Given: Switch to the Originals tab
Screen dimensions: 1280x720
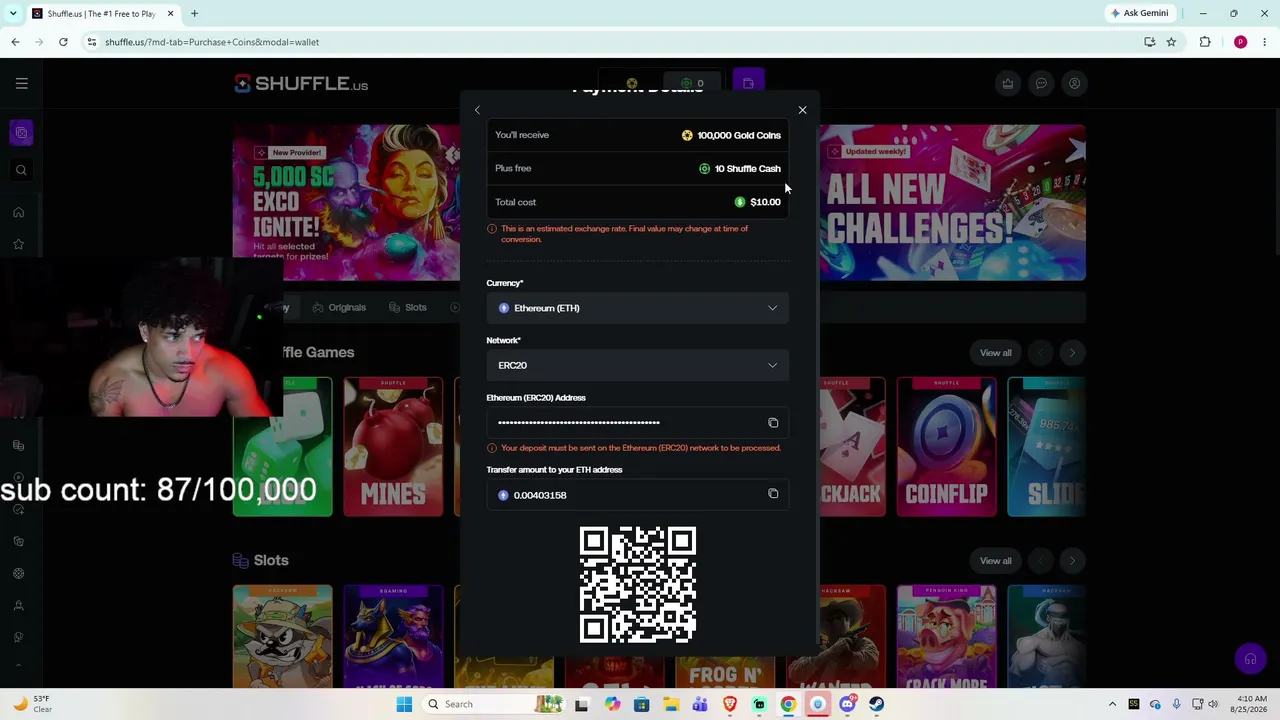Looking at the screenshot, I should pos(339,307).
